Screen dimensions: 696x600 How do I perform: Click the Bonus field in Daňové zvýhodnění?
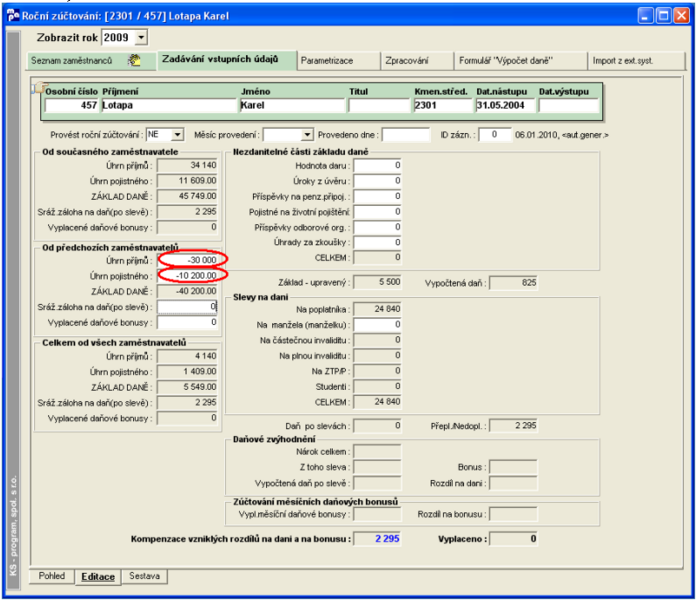(x=514, y=467)
